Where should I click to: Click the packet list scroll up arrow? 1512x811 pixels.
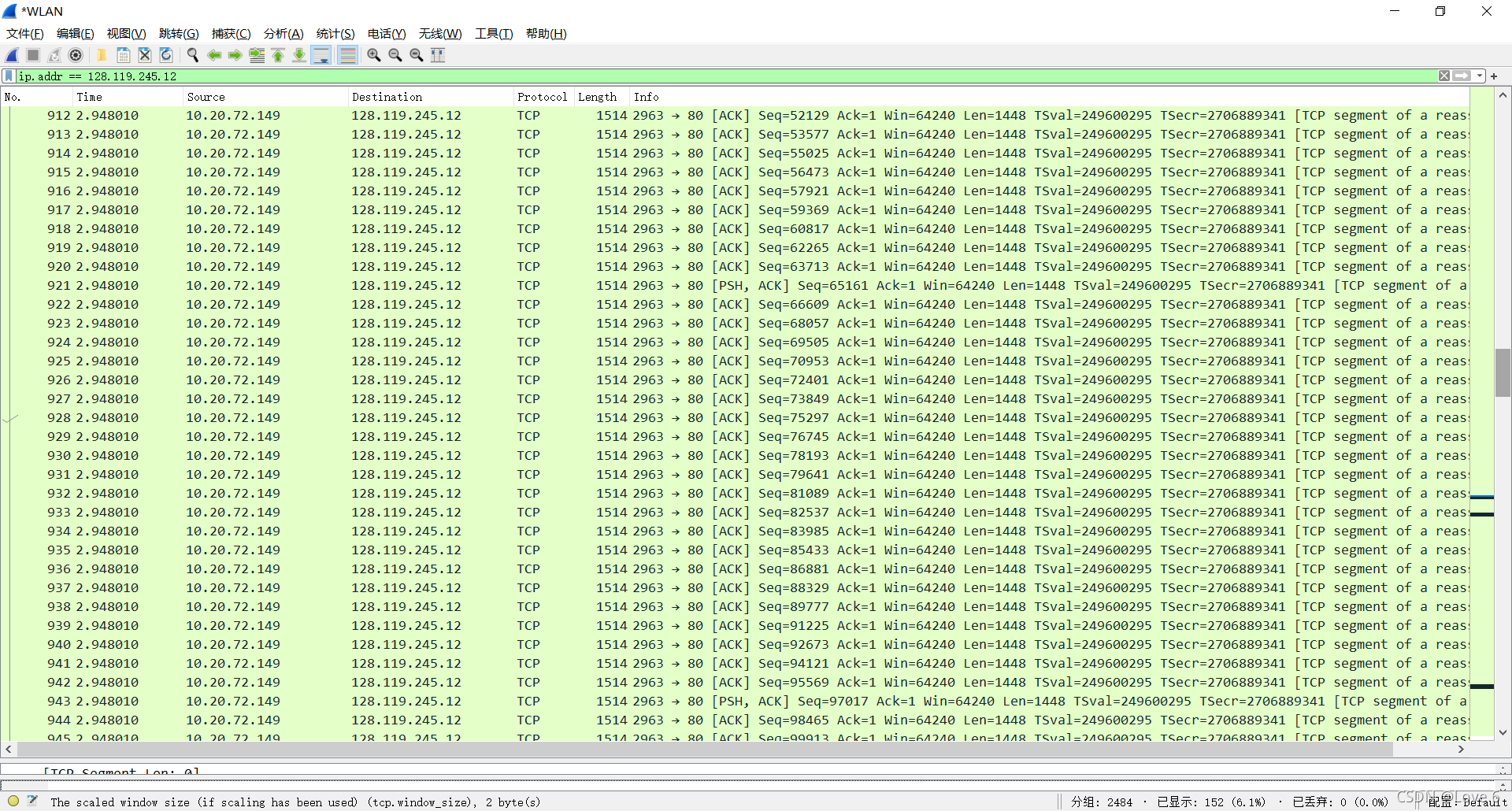(x=1503, y=95)
